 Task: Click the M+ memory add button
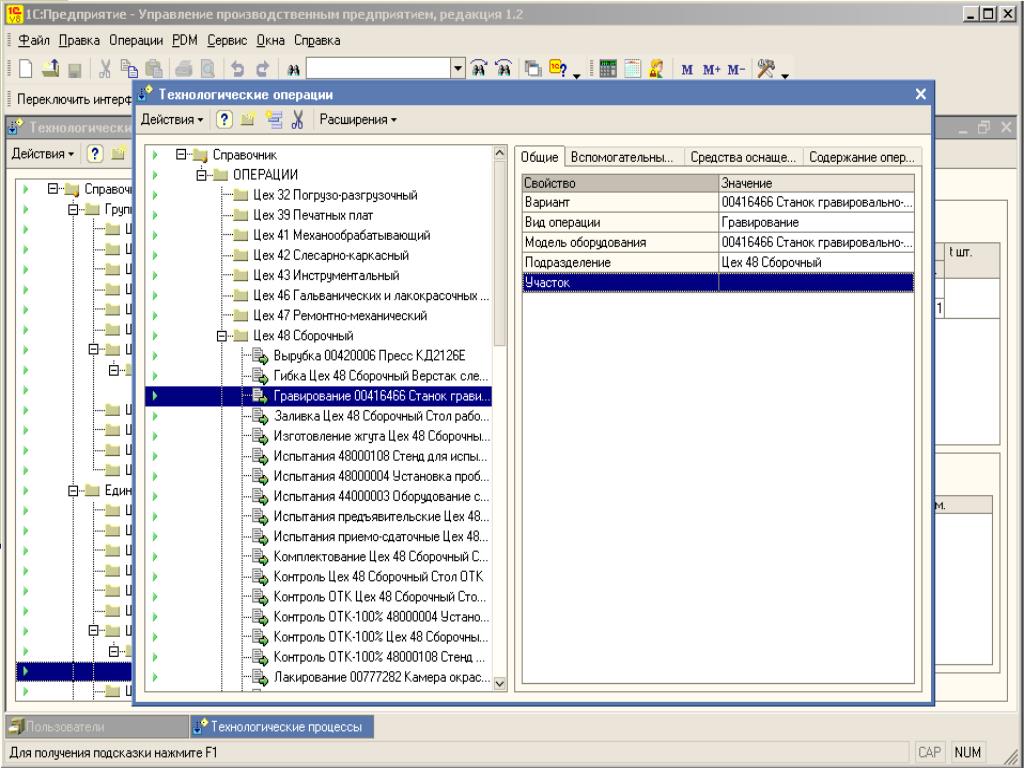(711, 69)
